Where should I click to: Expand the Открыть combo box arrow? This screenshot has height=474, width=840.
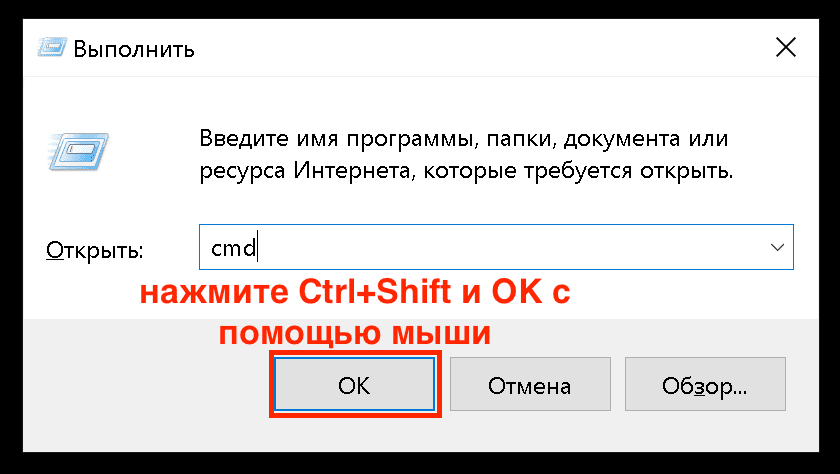tap(777, 247)
